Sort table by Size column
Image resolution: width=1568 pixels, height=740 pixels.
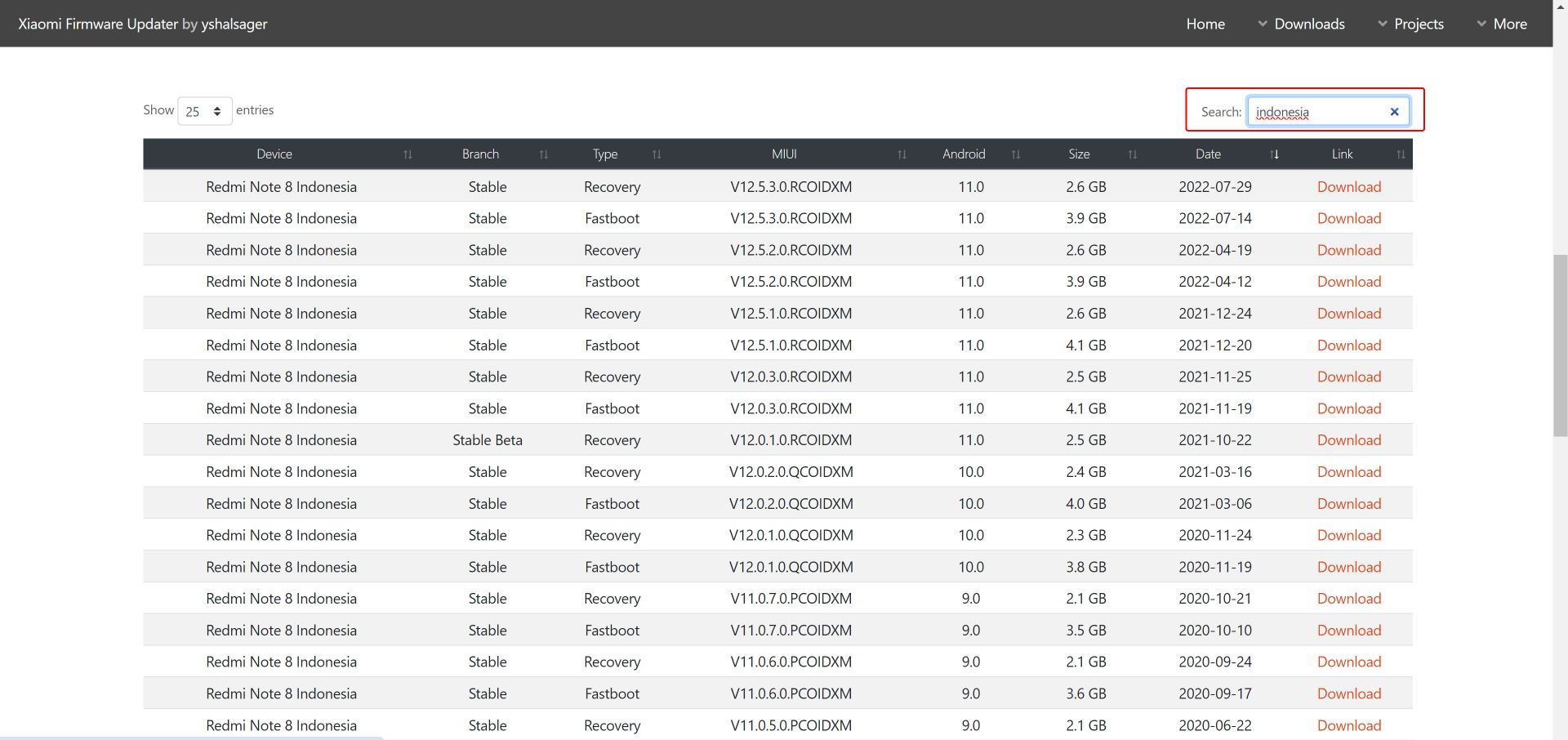[x=1085, y=154]
